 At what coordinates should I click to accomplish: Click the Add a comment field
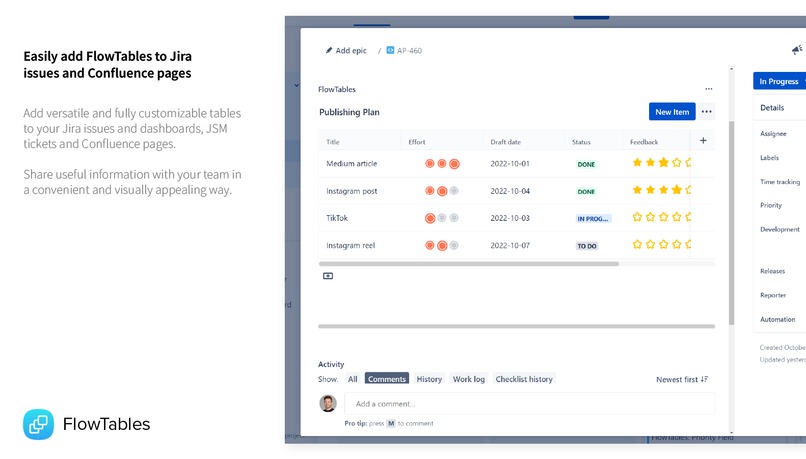pos(529,403)
